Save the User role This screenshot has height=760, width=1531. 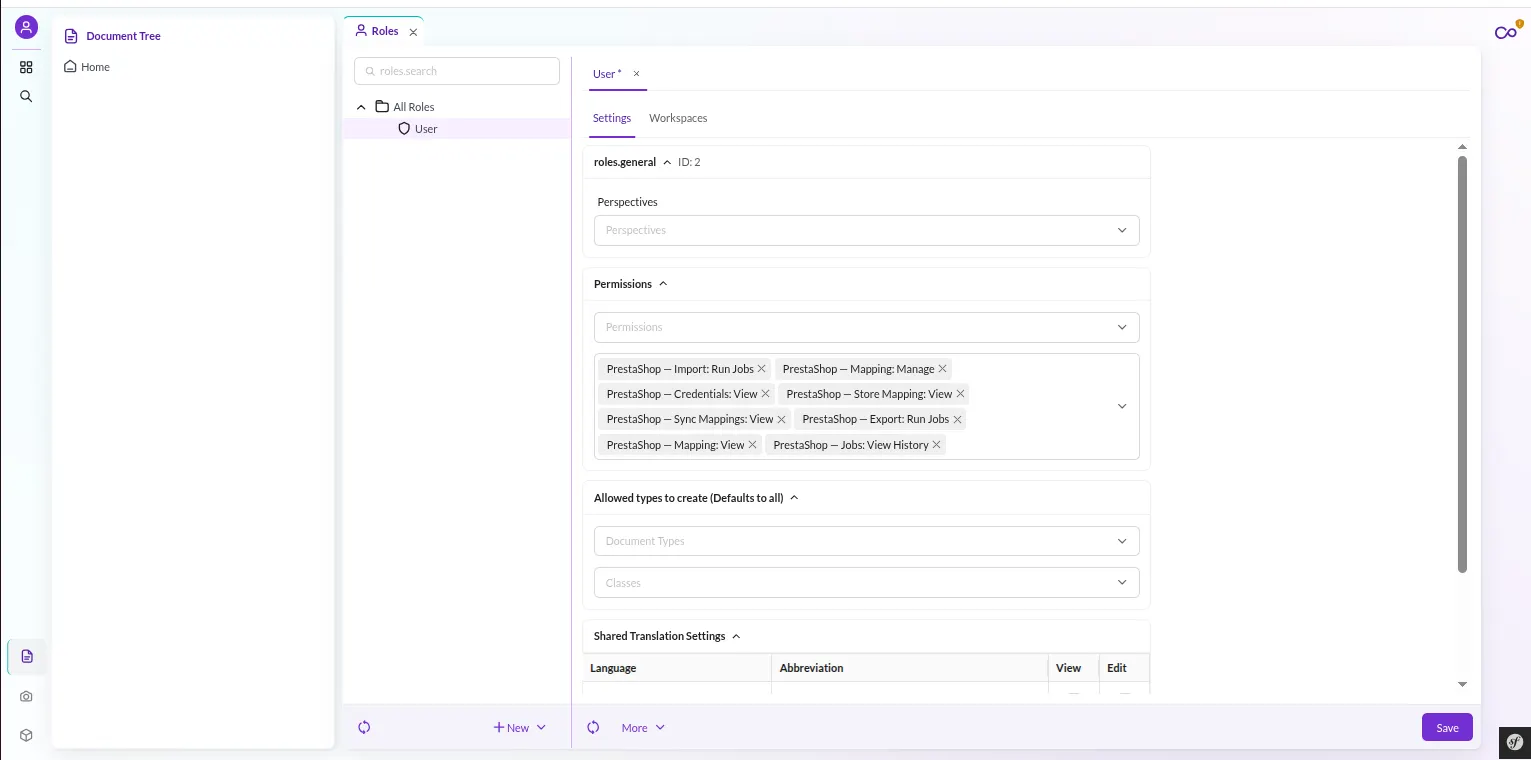tap(1447, 727)
